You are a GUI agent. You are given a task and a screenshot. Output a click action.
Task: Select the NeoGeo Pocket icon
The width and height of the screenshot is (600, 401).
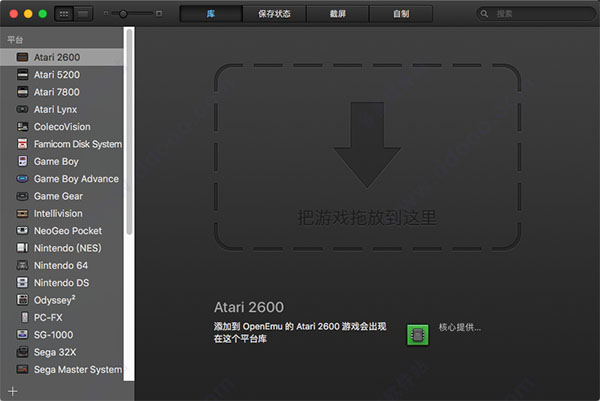23,230
